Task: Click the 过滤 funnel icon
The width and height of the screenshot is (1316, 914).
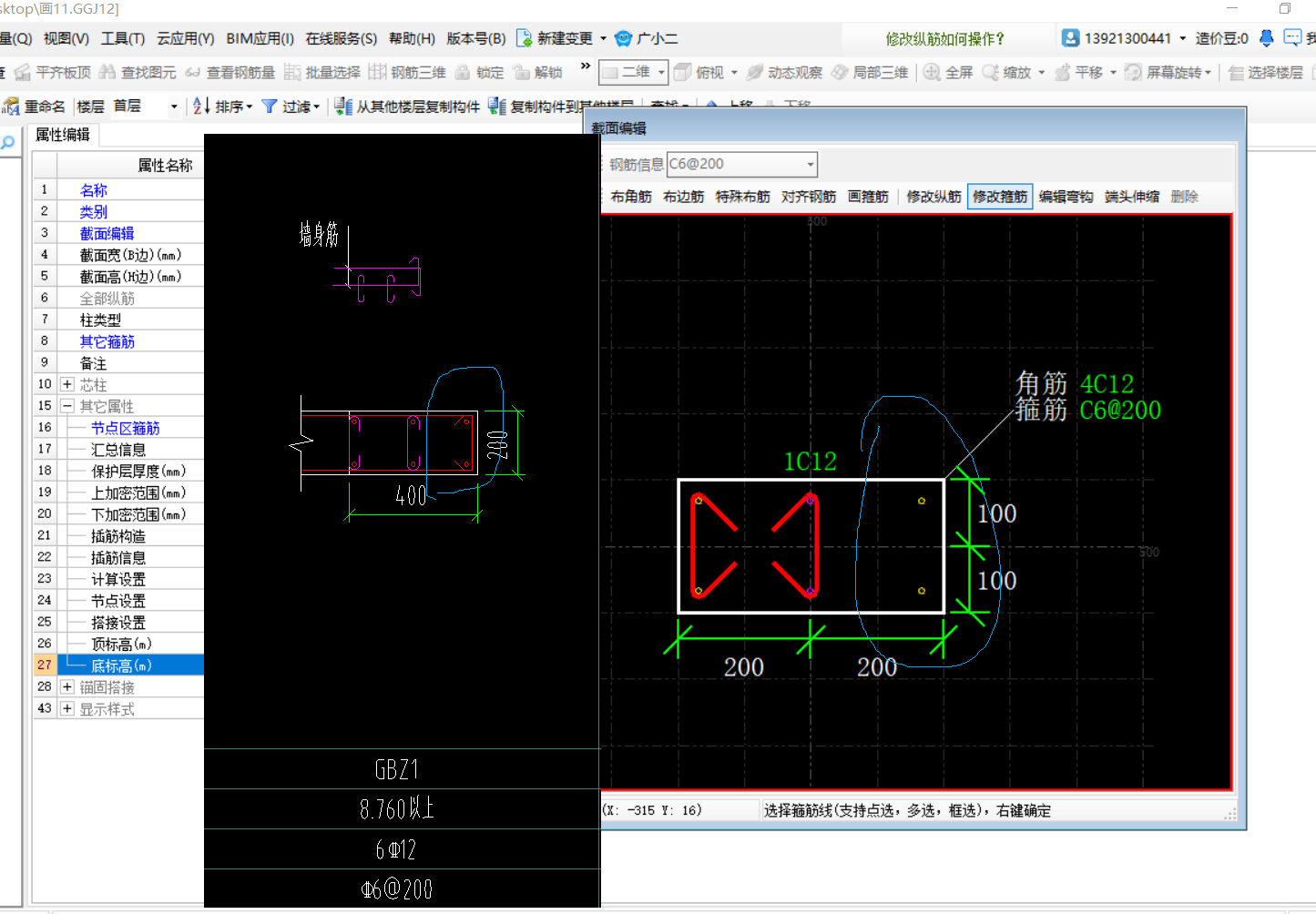Action: (270, 107)
